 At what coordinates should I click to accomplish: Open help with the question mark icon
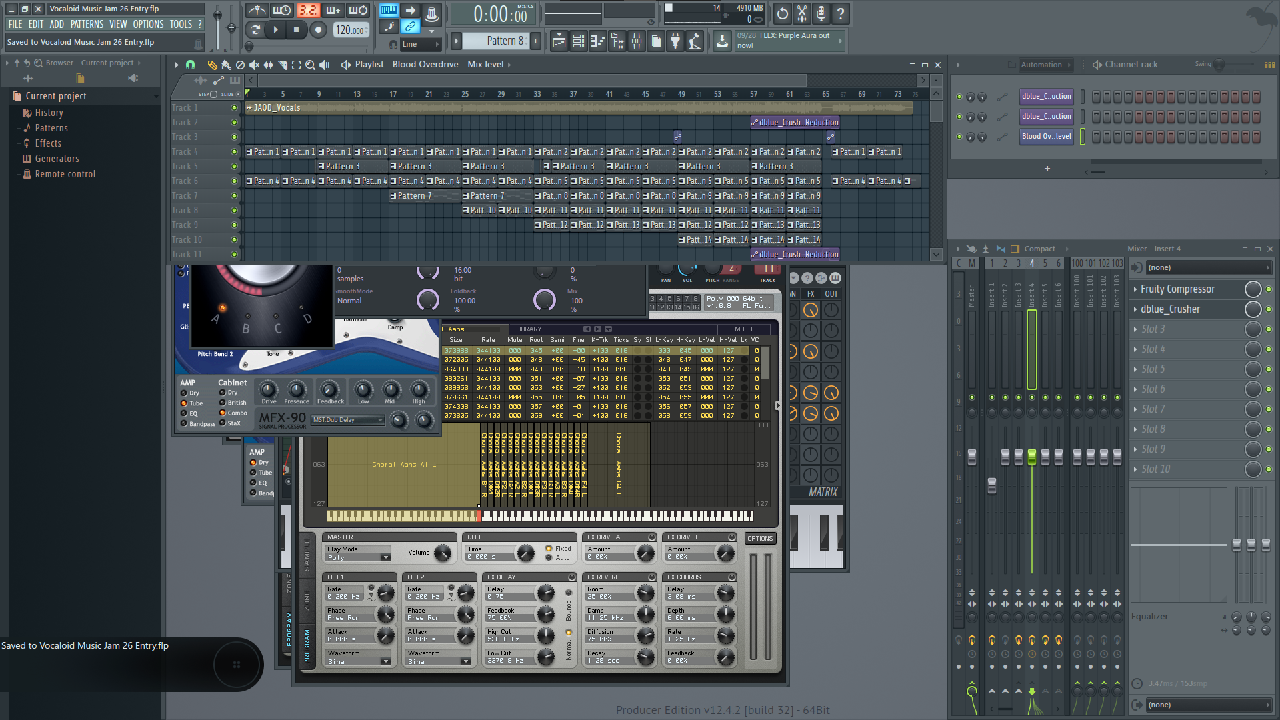840,14
